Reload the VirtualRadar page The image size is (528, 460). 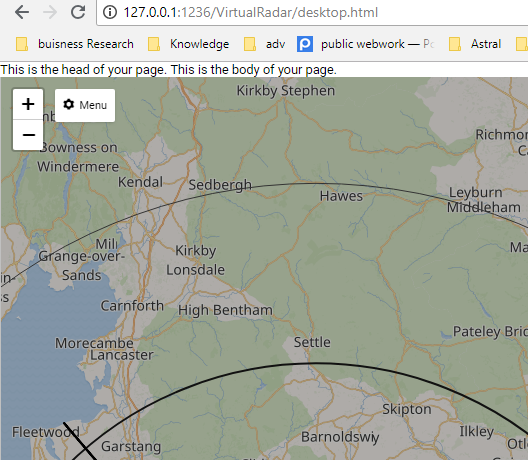(78, 12)
